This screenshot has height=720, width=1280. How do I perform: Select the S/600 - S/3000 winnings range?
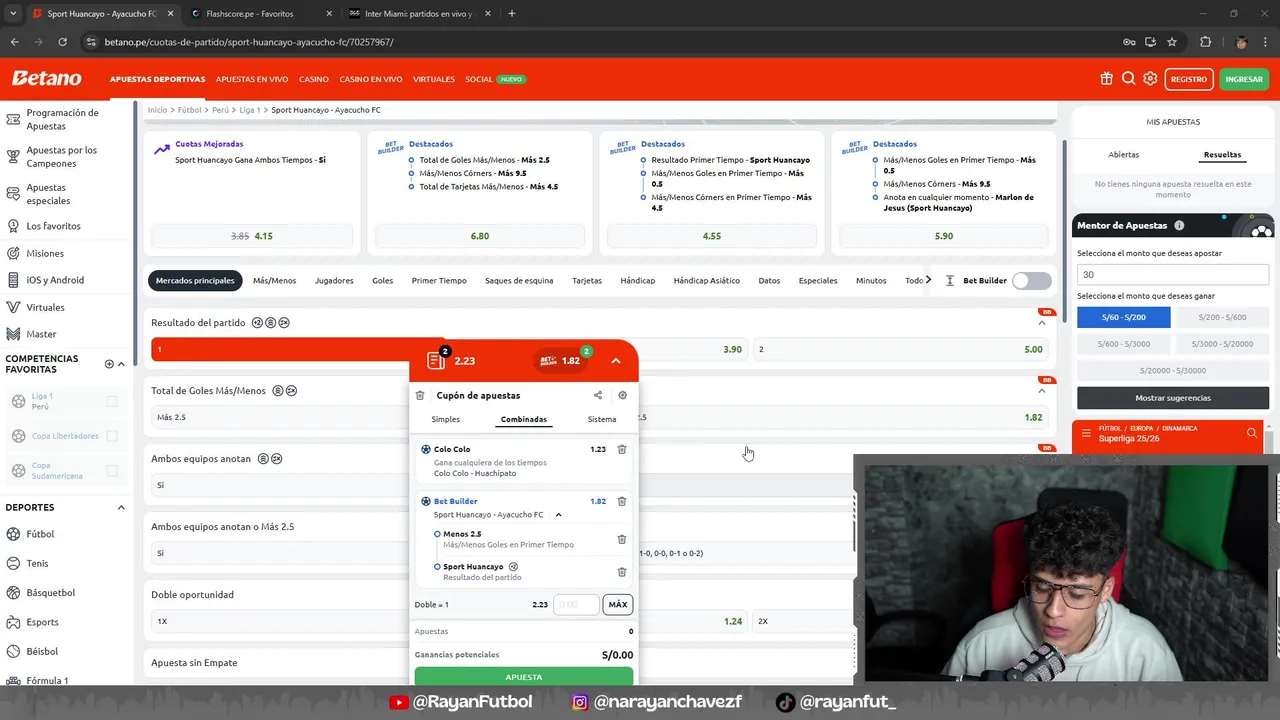click(1123, 344)
